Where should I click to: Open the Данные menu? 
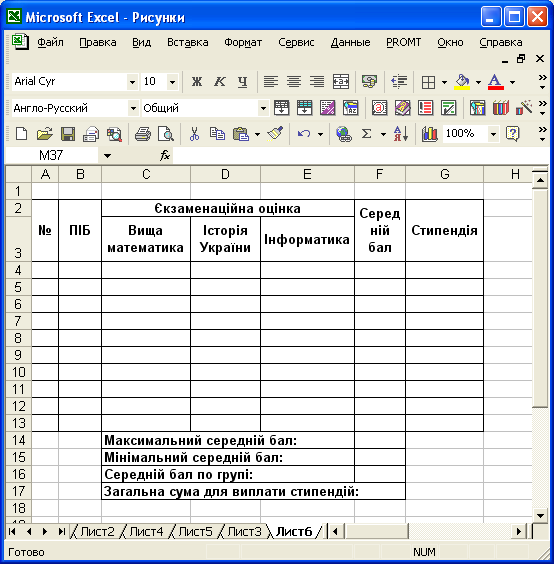click(x=350, y=42)
